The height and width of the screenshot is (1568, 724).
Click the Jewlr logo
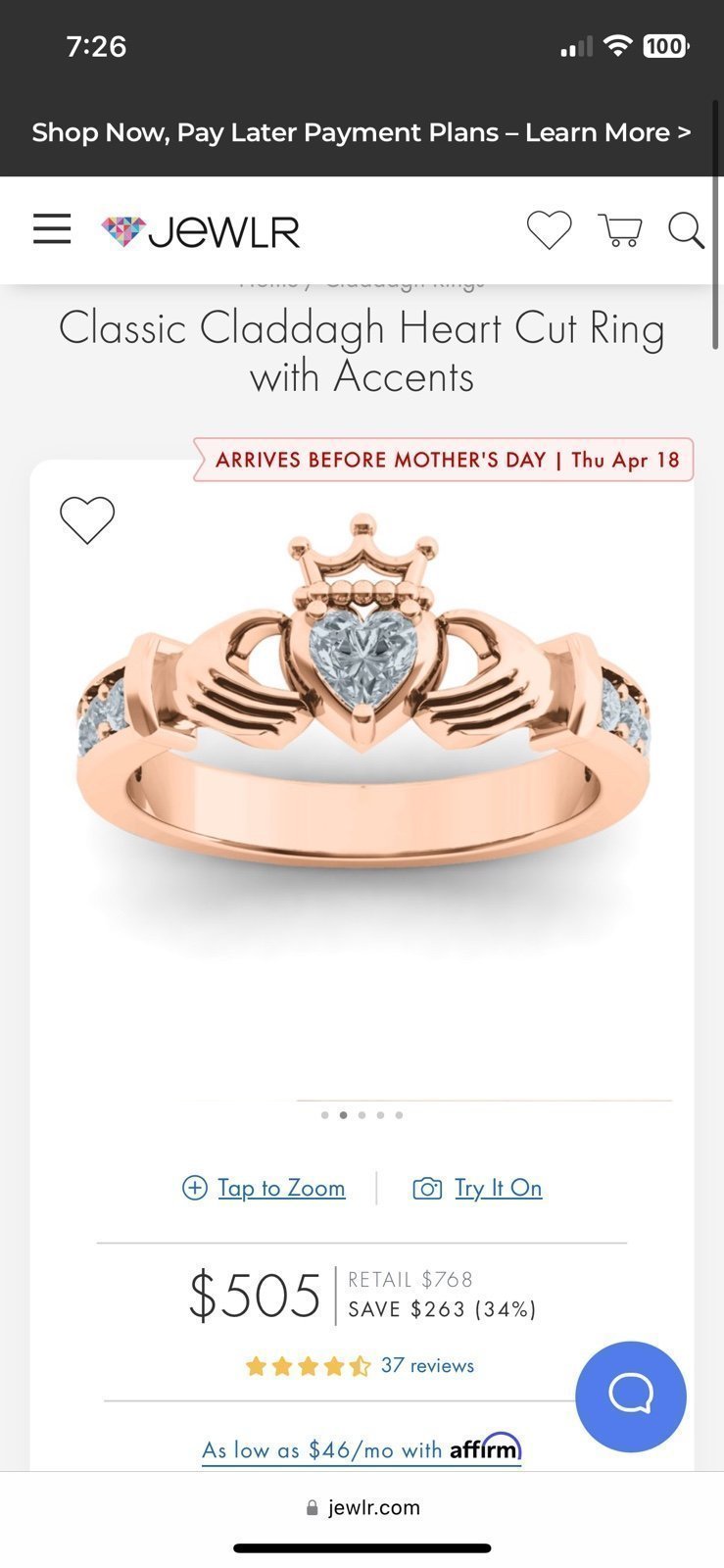(x=200, y=232)
